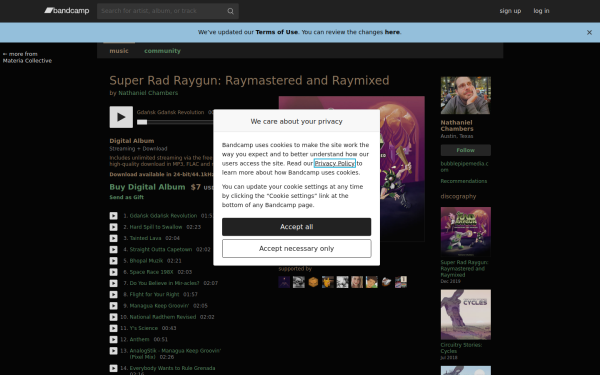
Task: Play track 9 Managua Keep Groovin'
Action: (114, 306)
